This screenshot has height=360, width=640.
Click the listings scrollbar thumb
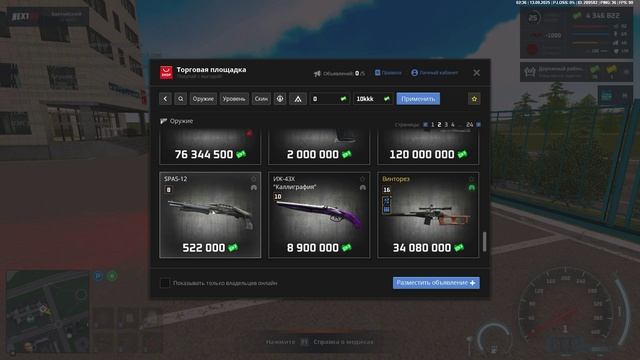coord(484,242)
